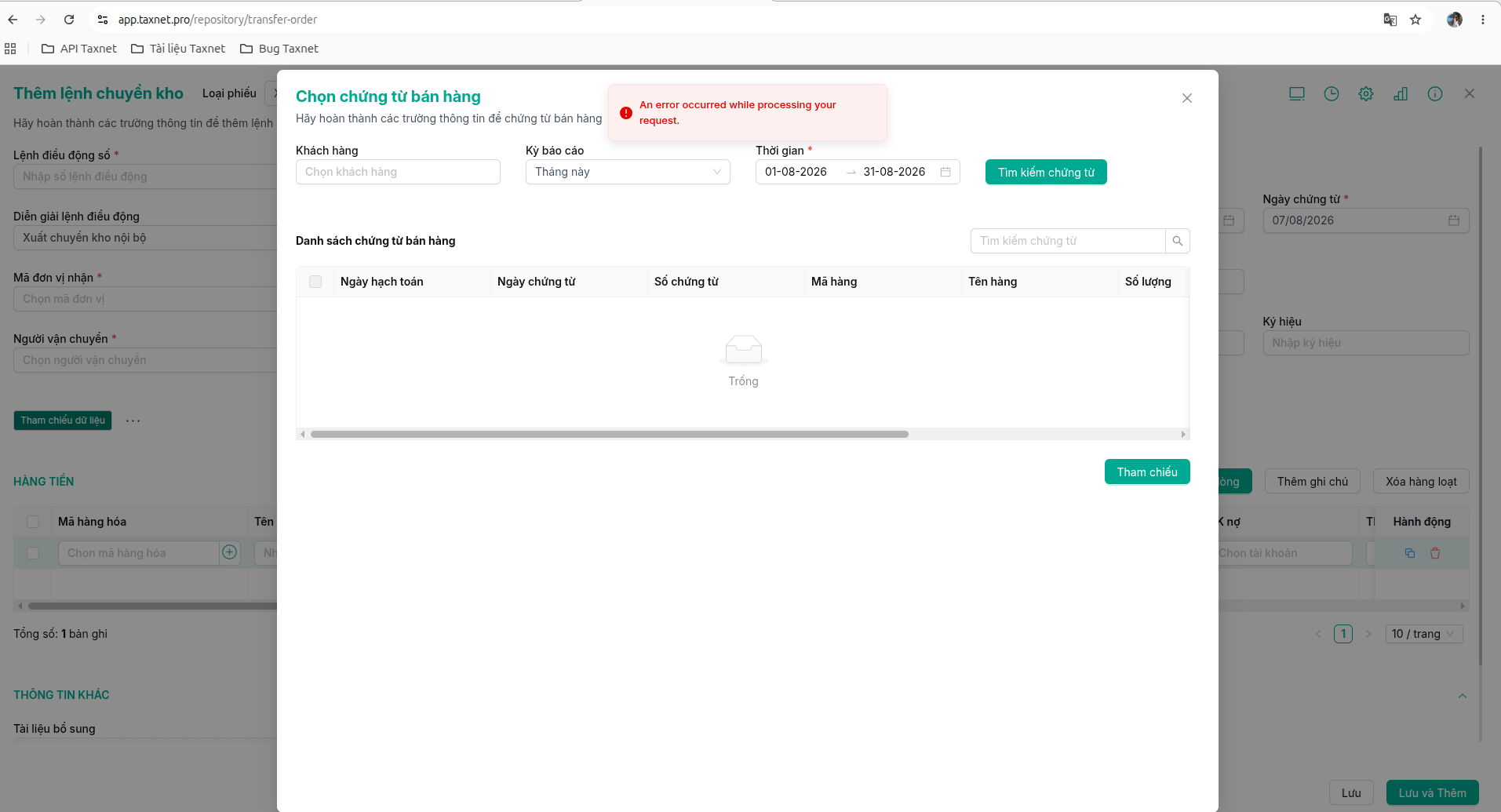Click the blue duplicate row icon
This screenshot has height=812, width=1501.
pyautogui.click(x=1410, y=553)
